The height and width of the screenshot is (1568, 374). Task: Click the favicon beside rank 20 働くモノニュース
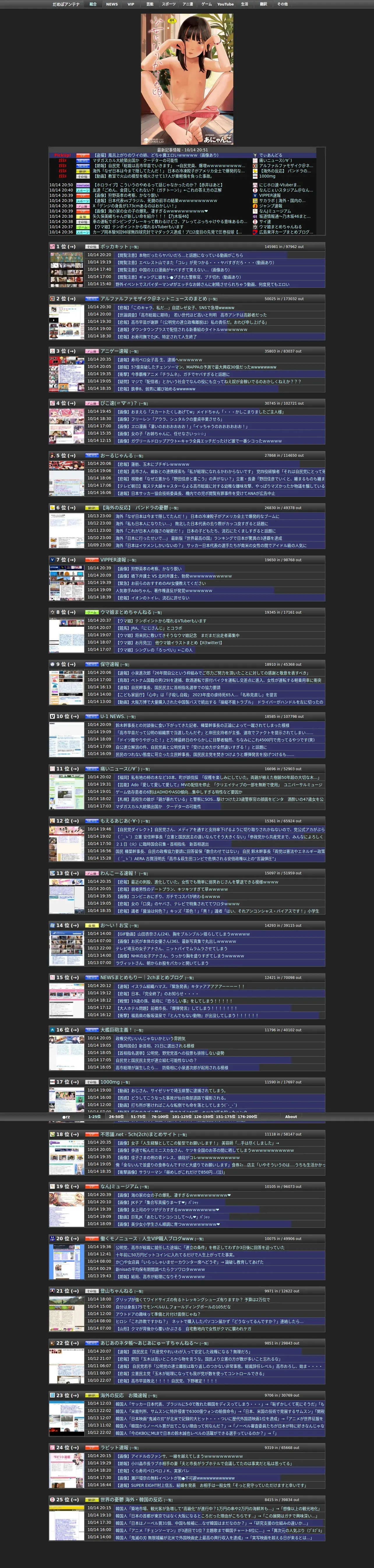click(52, 1239)
